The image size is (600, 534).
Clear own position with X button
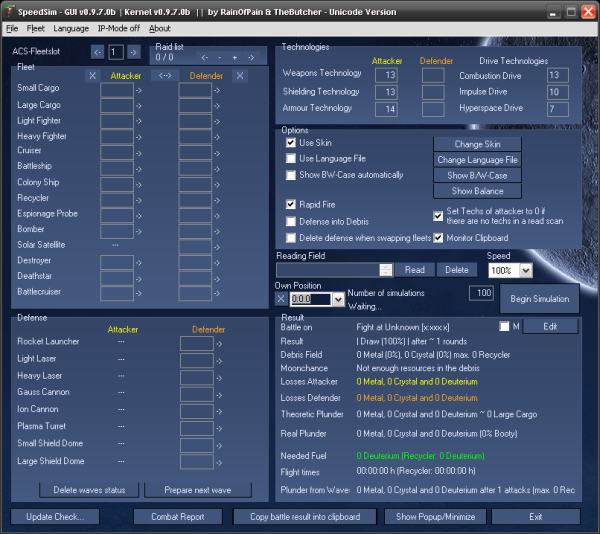(281, 299)
